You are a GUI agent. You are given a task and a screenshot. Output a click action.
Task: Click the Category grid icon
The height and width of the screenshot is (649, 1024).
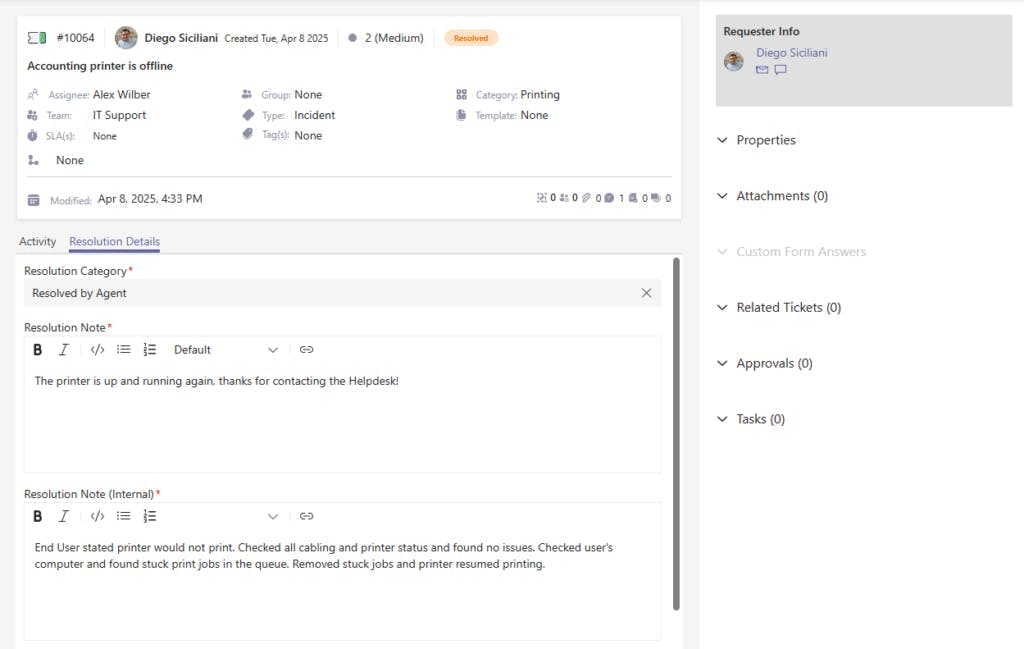tap(462, 94)
